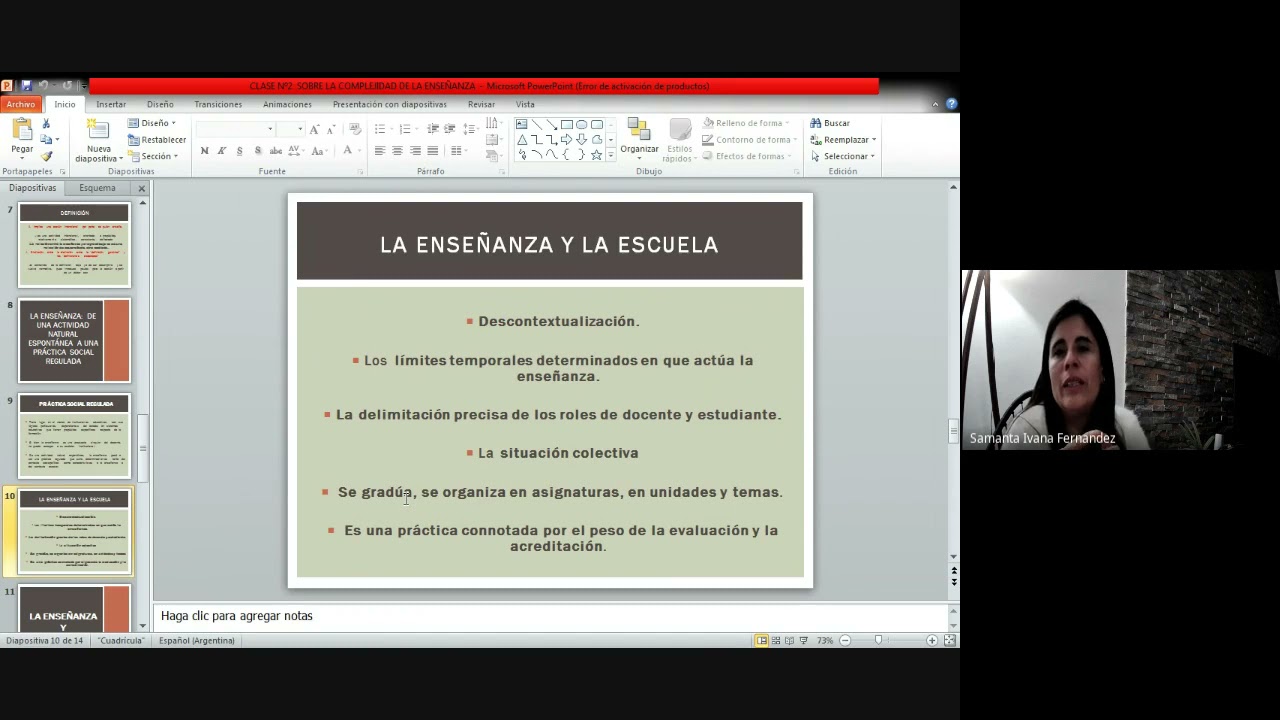Pick the Right Arrow block shape
This screenshot has height=720, width=1280.
click(566, 140)
